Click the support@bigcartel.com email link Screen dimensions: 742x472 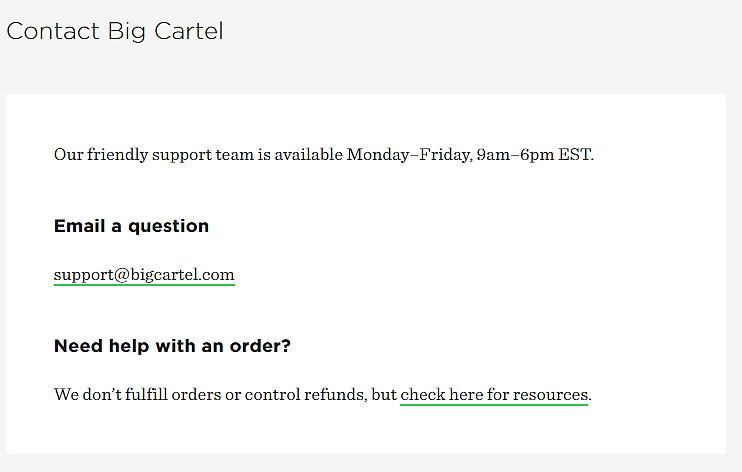click(144, 275)
